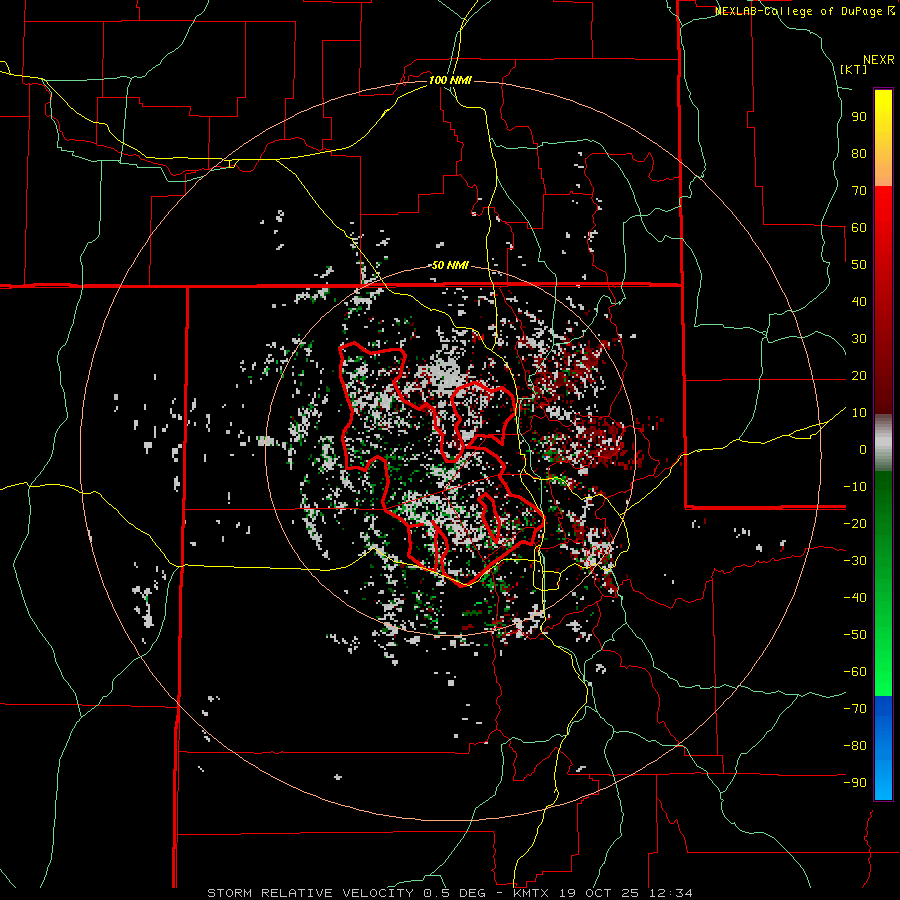The height and width of the screenshot is (900, 900).
Task: Click the -80 value on the scale
Action: (x=855, y=746)
